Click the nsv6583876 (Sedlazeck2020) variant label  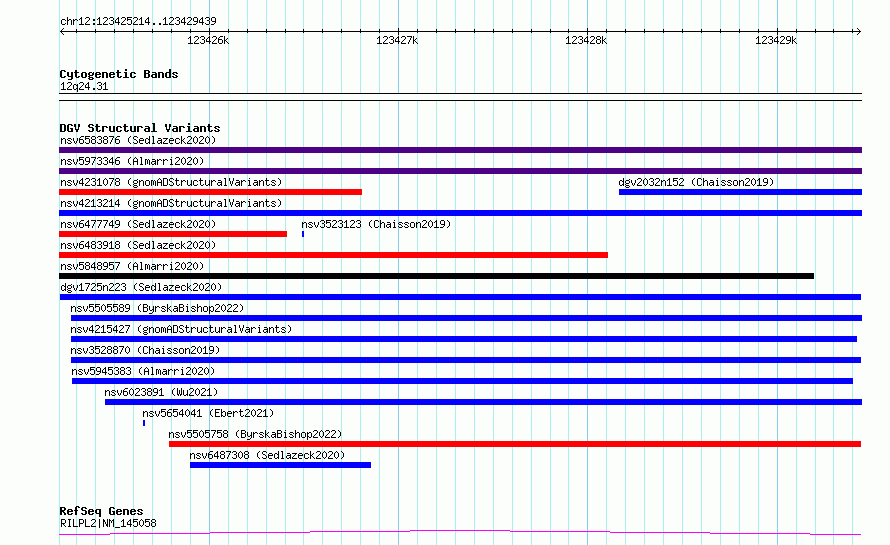point(138,140)
